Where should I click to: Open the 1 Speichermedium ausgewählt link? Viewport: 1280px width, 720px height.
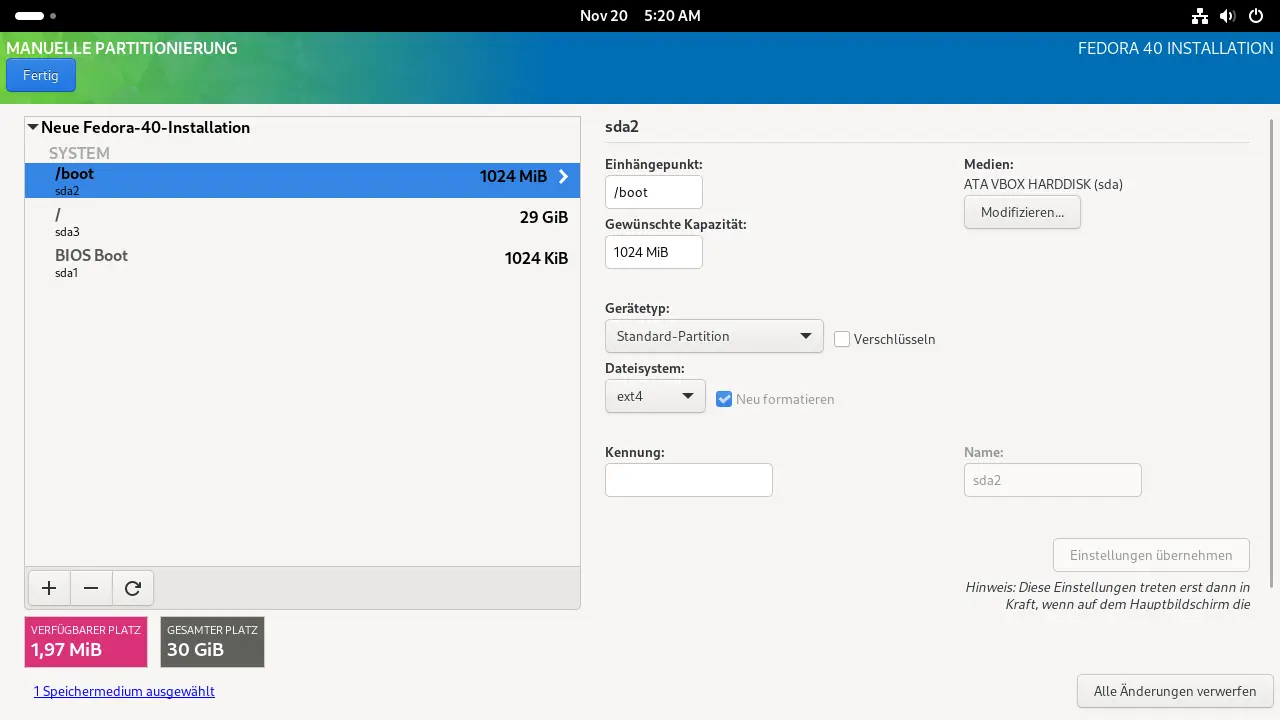click(124, 691)
